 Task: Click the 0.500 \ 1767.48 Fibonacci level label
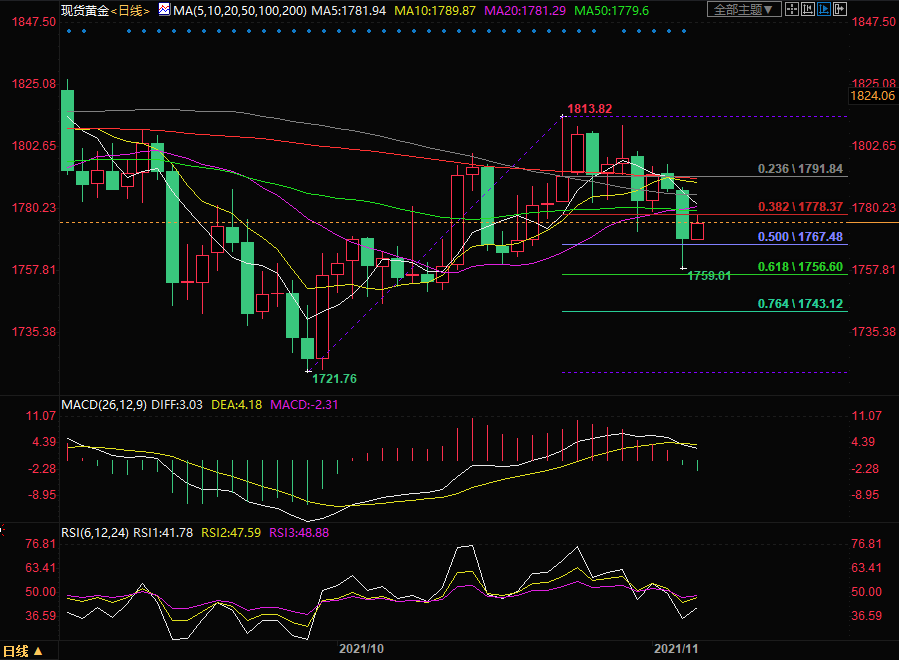[x=800, y=237]
